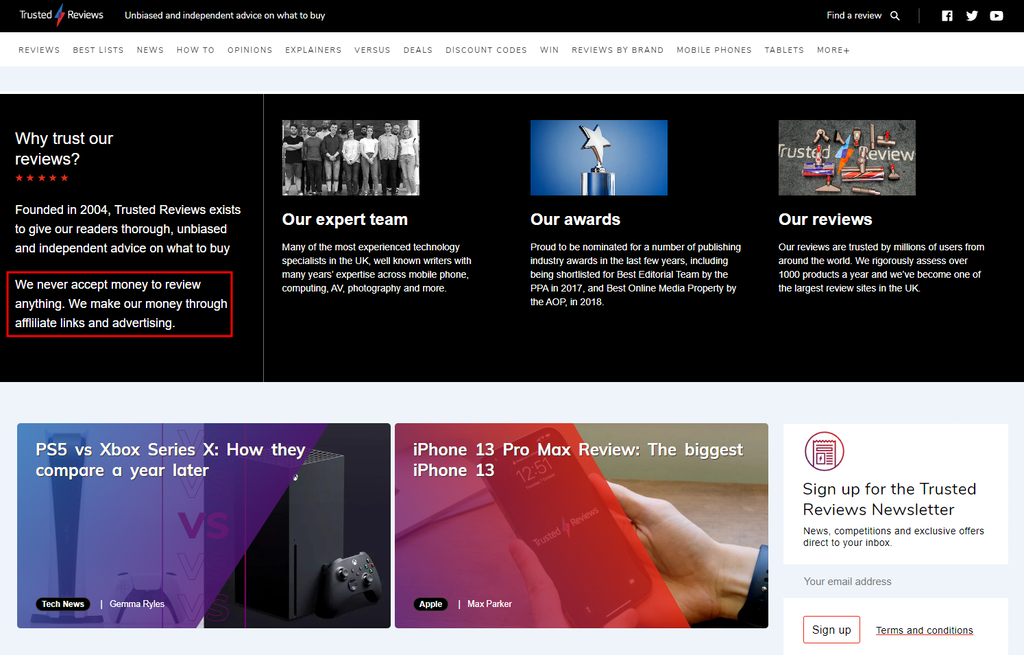Open the PS5 vs Xbox Series X article
The height and width of the screenshot is (655, 1024).
(170, 460)
